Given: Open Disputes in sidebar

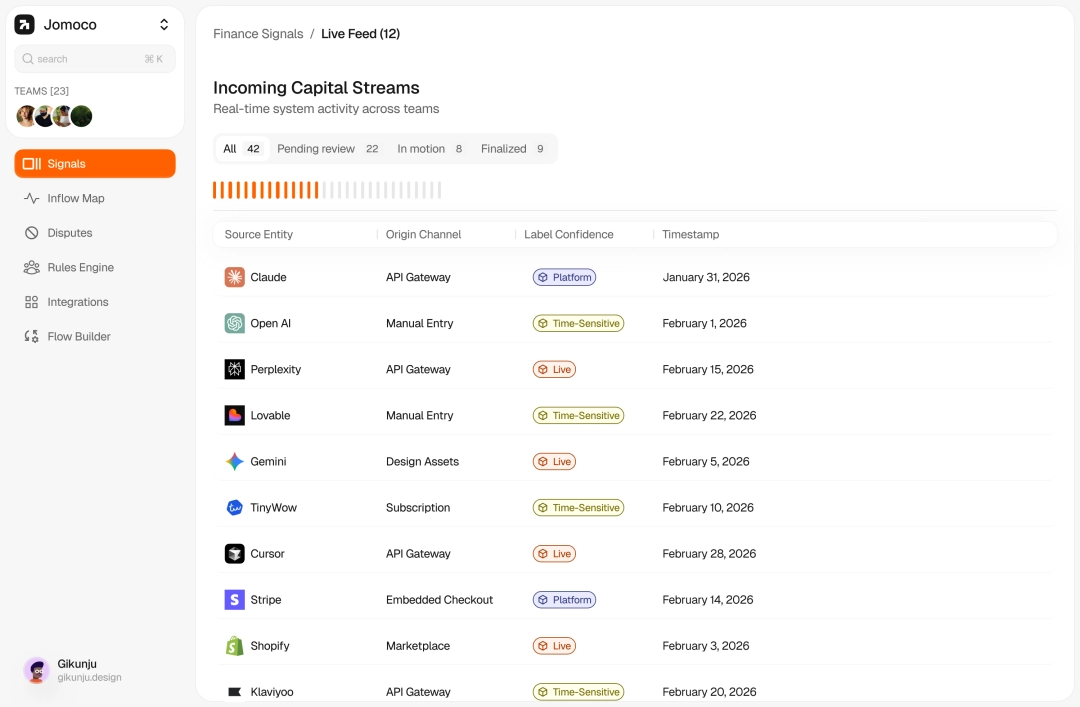Looking at the screenshot, I should point(95,233).
